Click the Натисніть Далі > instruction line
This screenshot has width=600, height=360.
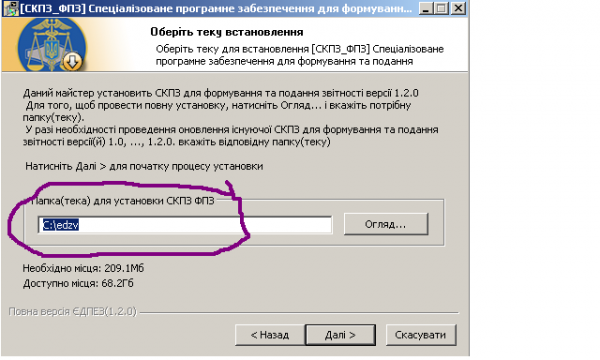tap(144, 166)
